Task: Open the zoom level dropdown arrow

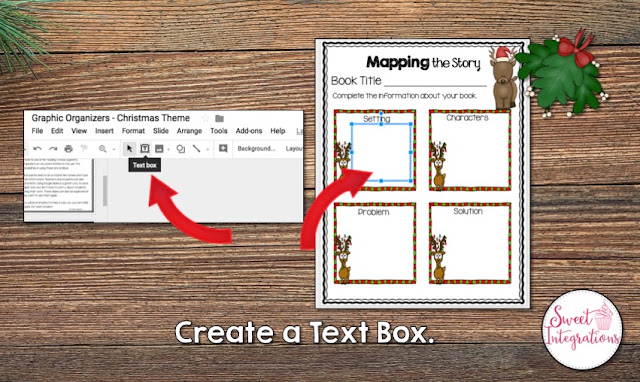Action: pos(114,149)
